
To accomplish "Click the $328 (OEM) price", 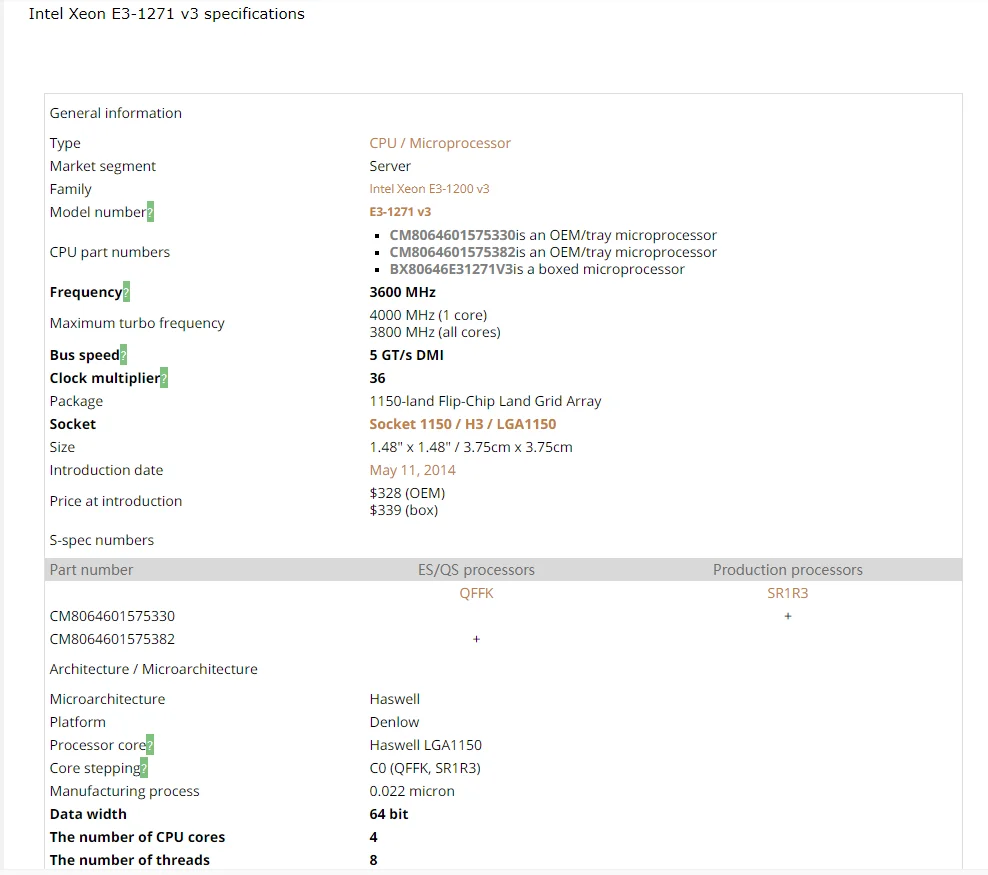I will pyautogui.click(x=407, y=493).
